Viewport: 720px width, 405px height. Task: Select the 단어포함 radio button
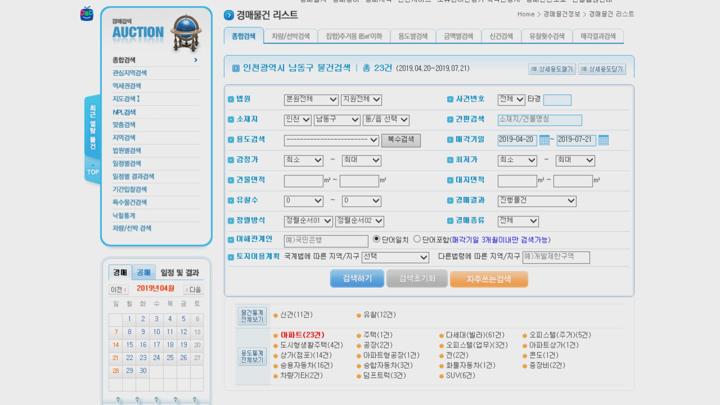coord(416,239)
